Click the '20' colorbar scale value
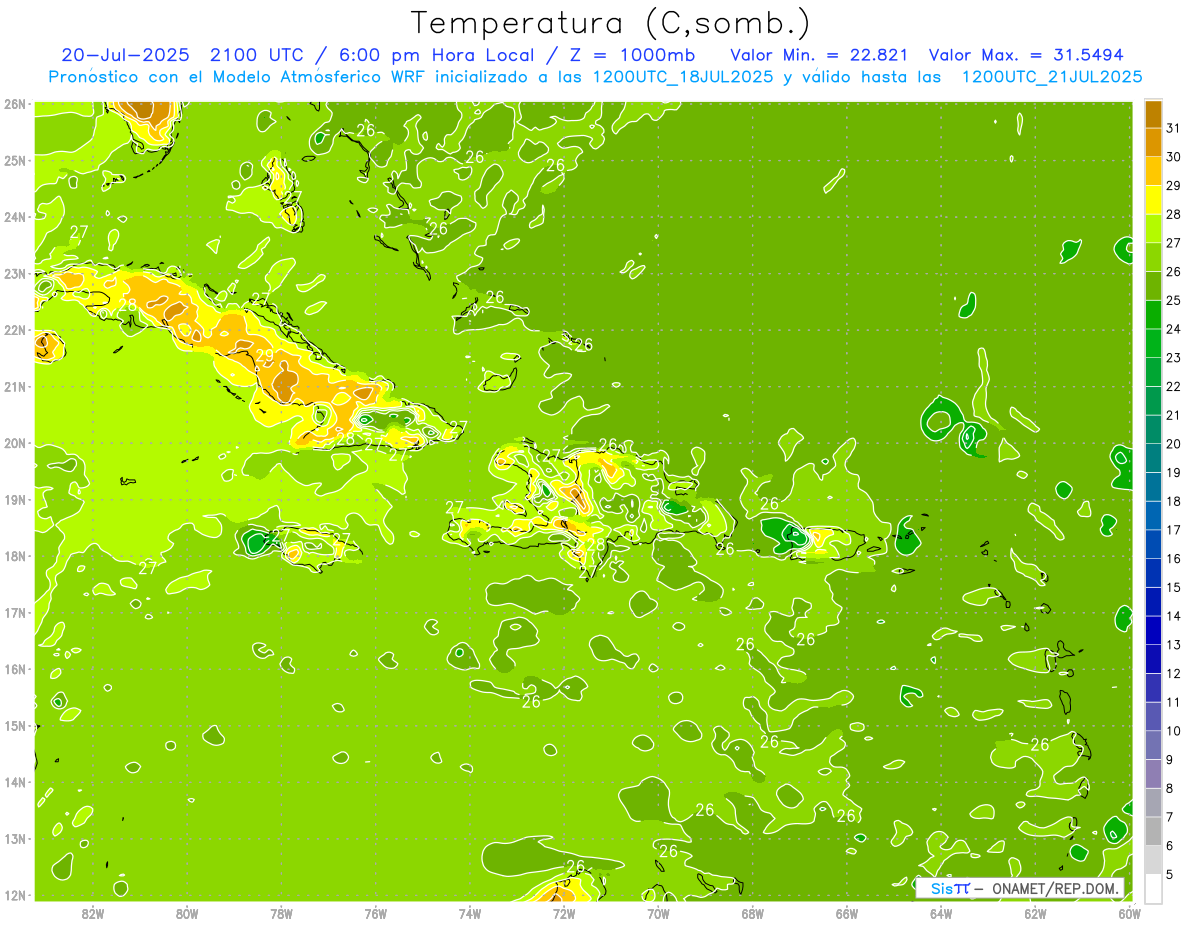1200x927 pixels. click(x=1174, y=444)
